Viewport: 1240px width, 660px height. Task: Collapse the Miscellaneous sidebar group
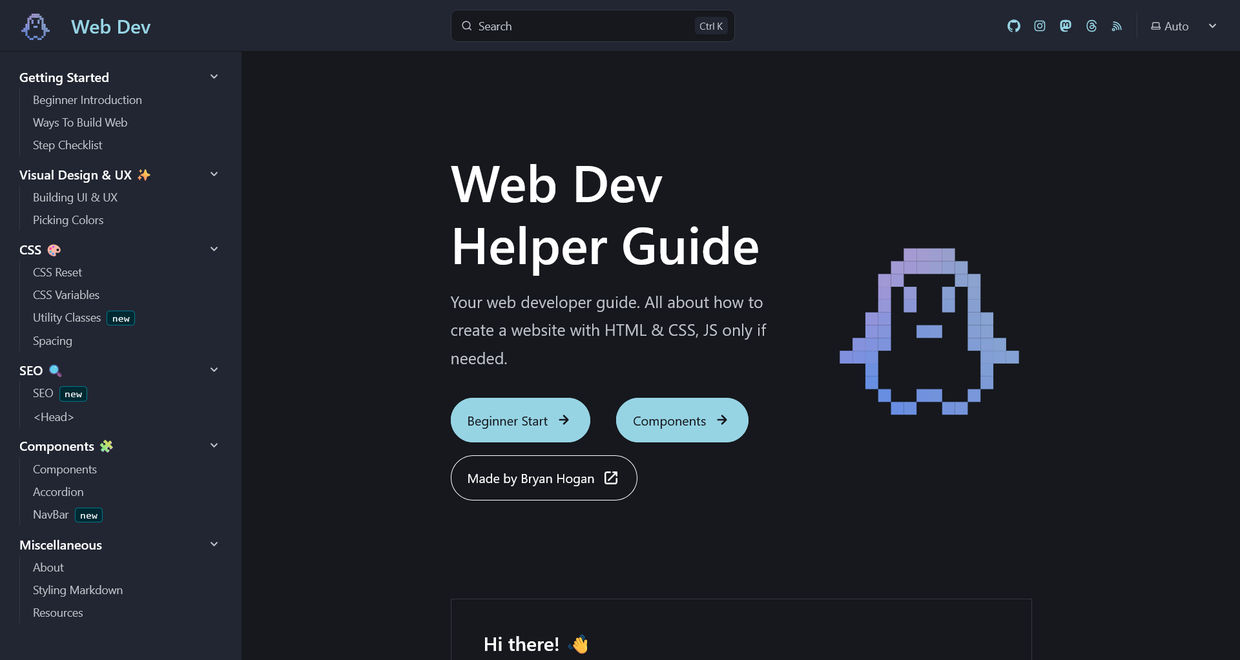(x=214, y=544)
